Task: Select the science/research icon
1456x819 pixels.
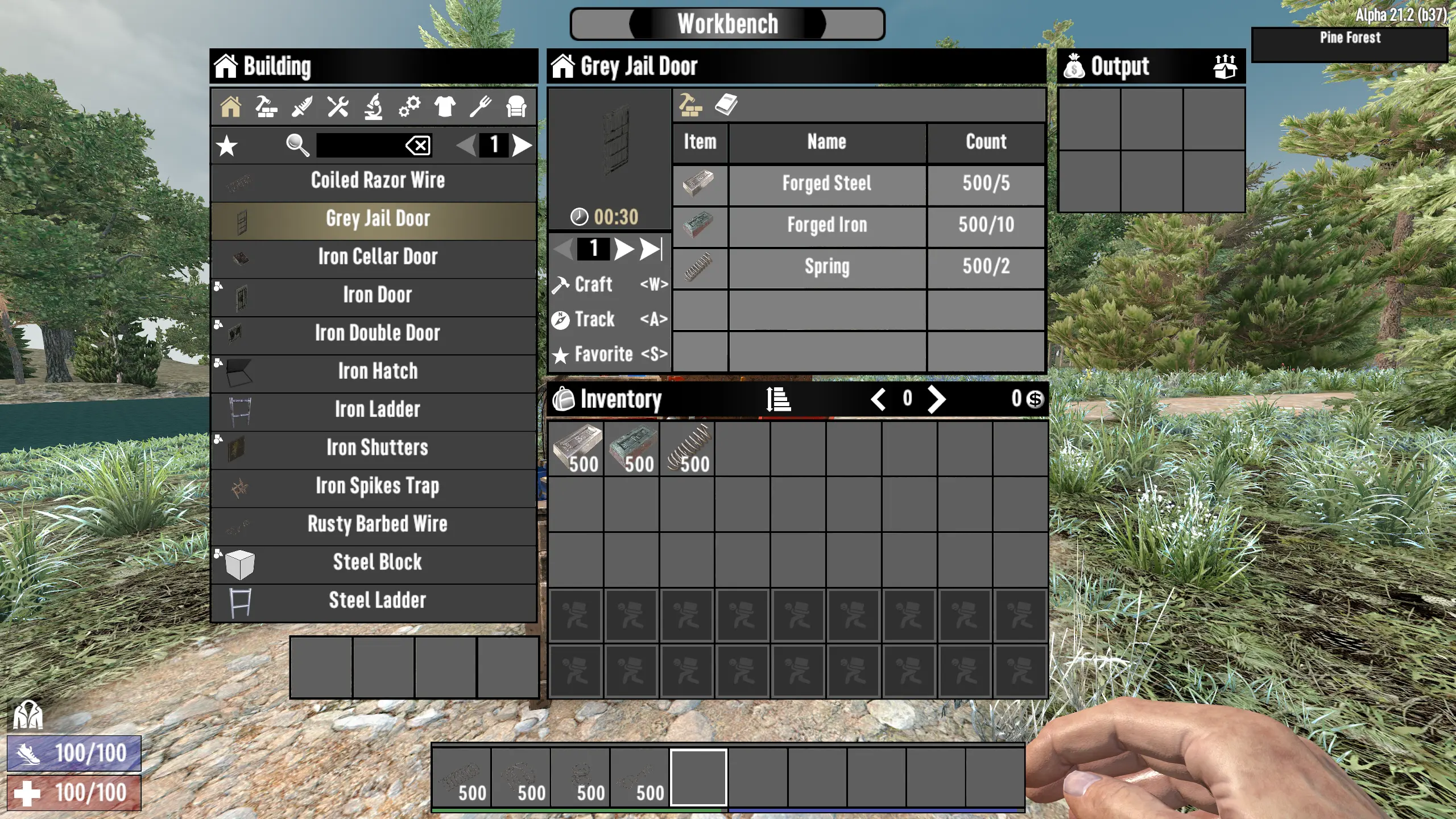Action: [x=373, y=107]
